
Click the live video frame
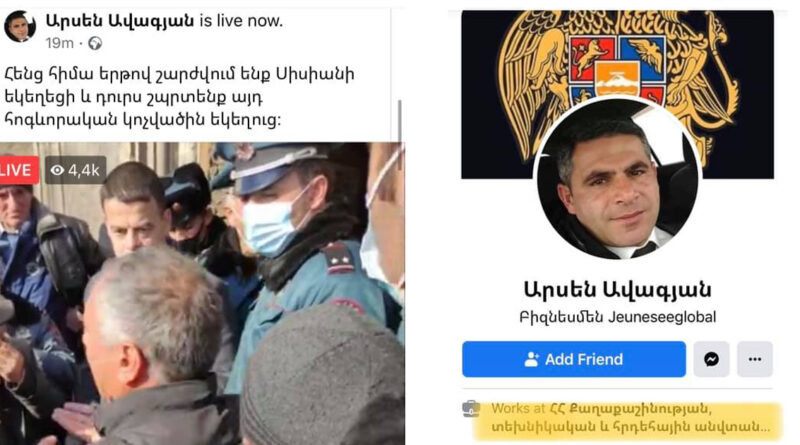coord(202,294)
